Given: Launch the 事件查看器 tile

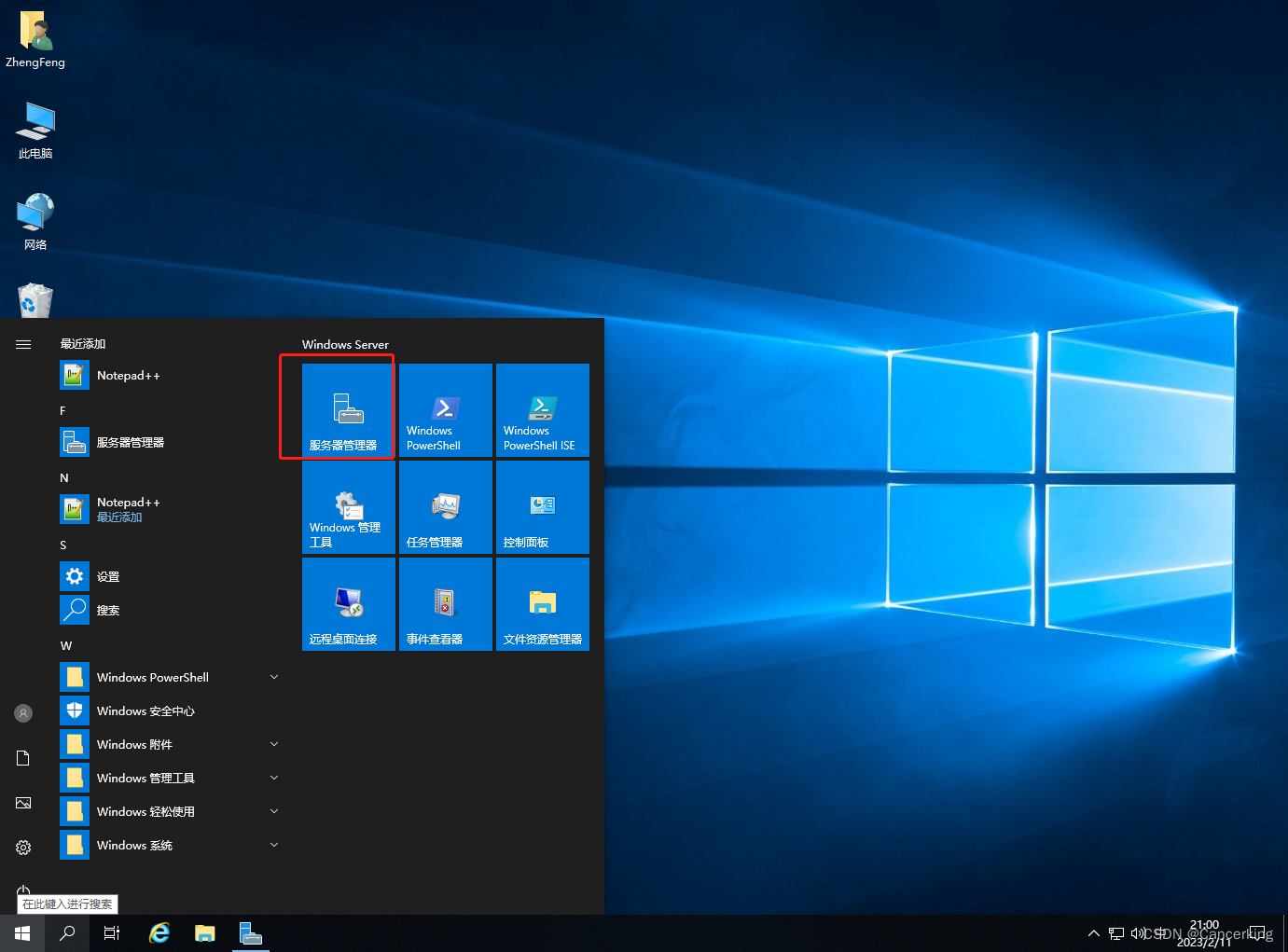Looking at the screenshot, I should (x=446, y=604).
